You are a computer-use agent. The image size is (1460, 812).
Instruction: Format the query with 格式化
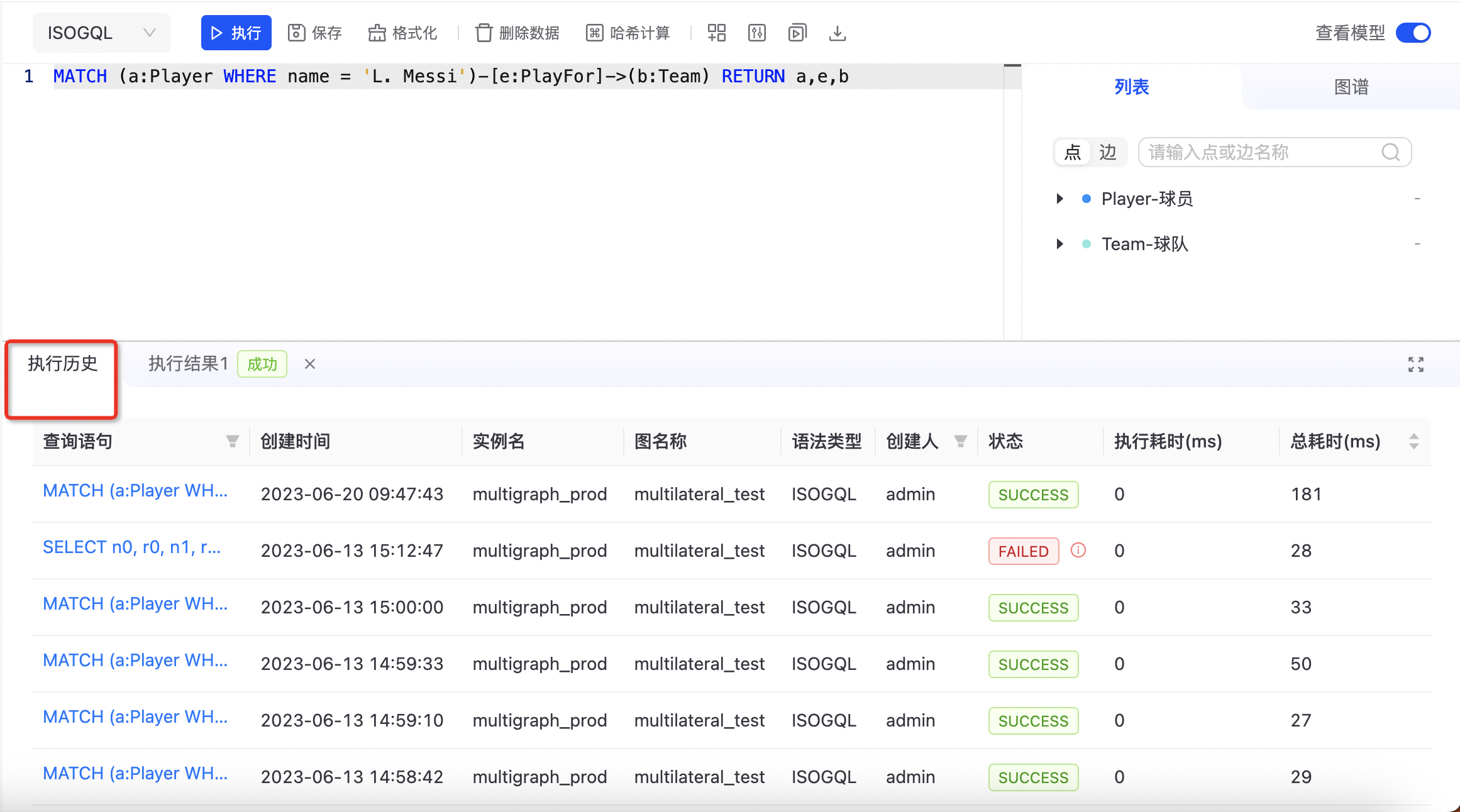point(402,33)
